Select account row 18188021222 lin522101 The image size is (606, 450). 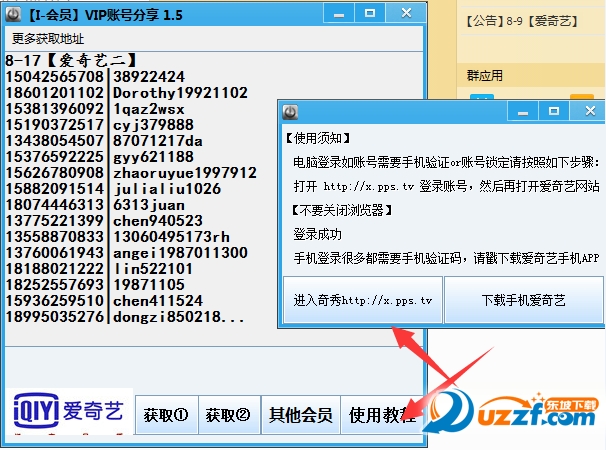tap(99, 268)
